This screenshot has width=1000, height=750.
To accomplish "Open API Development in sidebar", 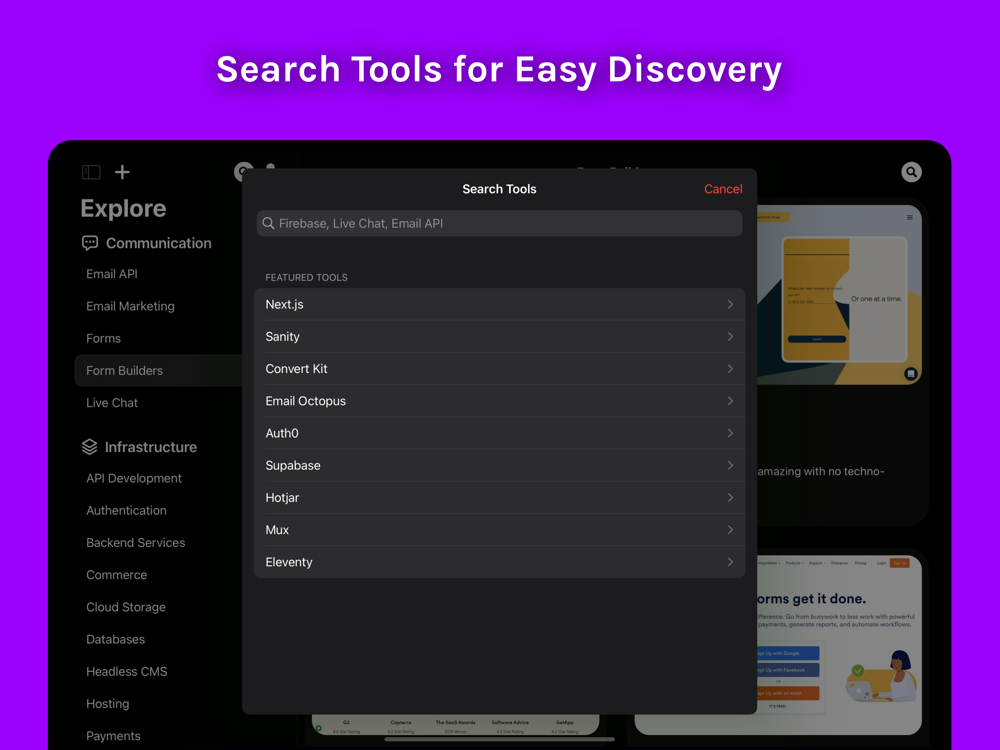I will 134,478.
